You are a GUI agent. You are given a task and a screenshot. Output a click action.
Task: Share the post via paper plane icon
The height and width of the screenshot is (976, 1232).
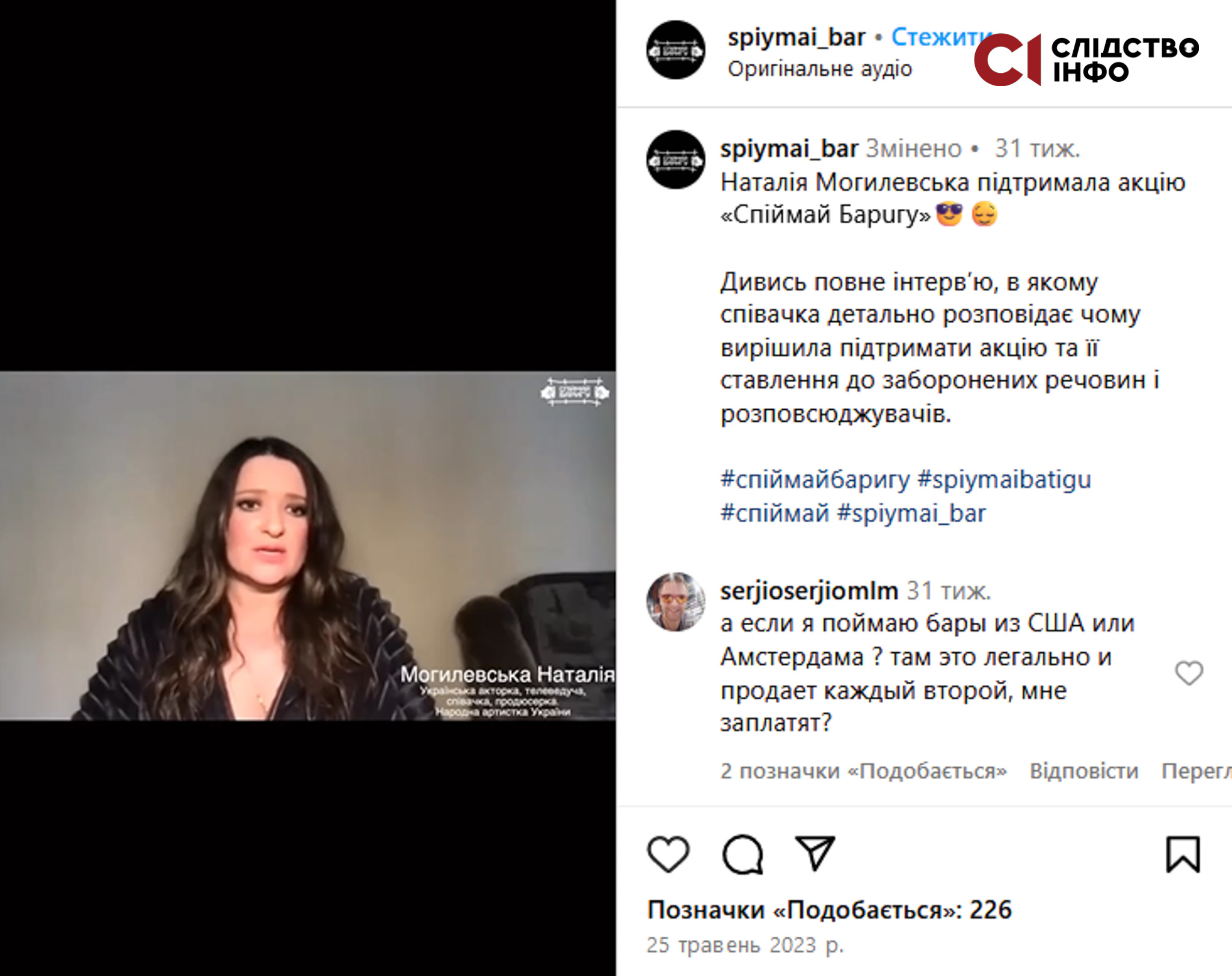(x=815, y=853)
